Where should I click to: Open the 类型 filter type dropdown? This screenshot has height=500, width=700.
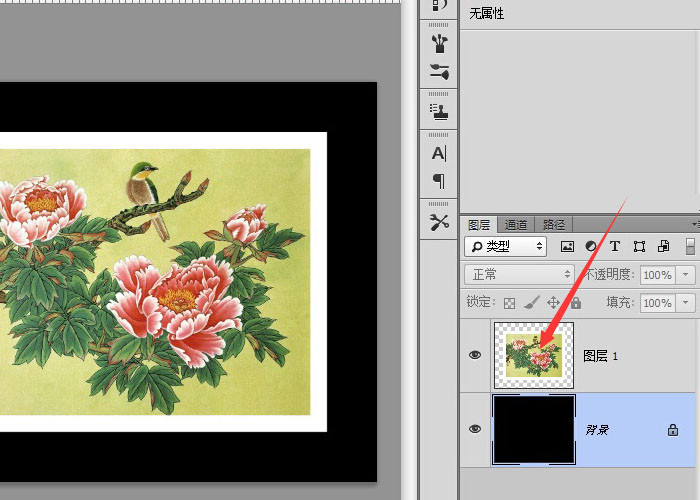pyautogui.click(x=505, y=246)
